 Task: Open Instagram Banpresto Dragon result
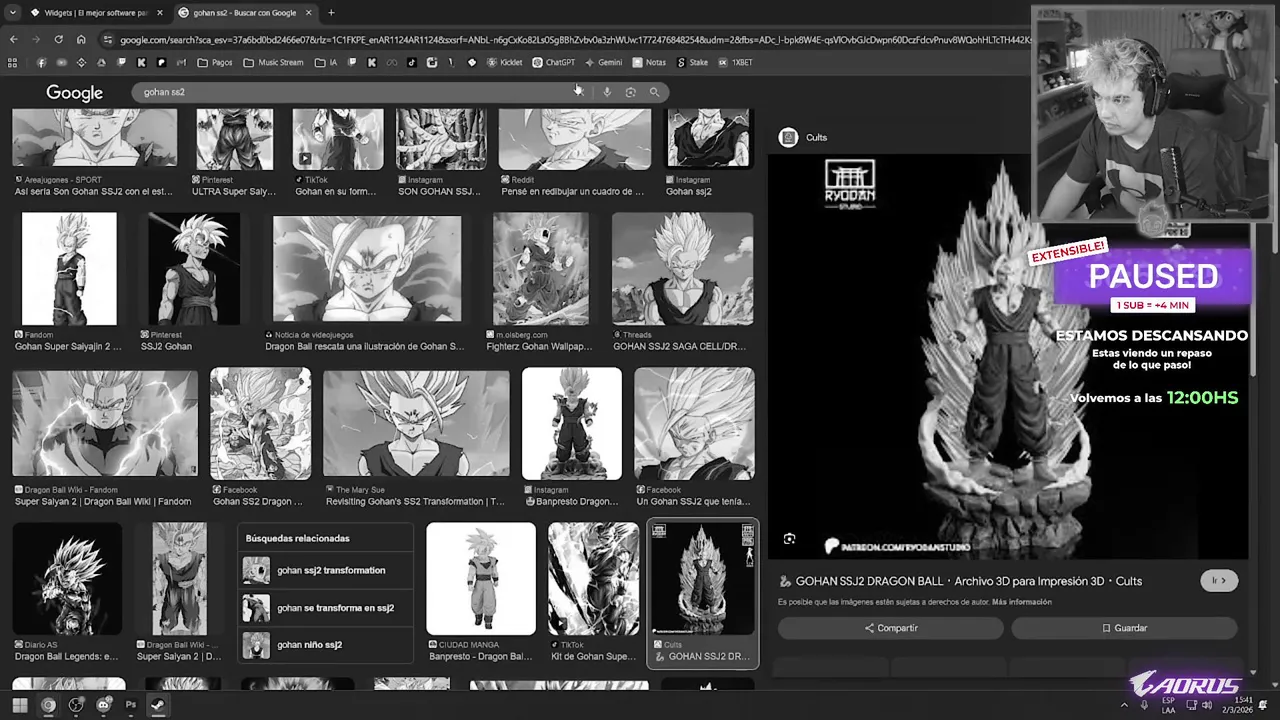[x=572, y=424]
